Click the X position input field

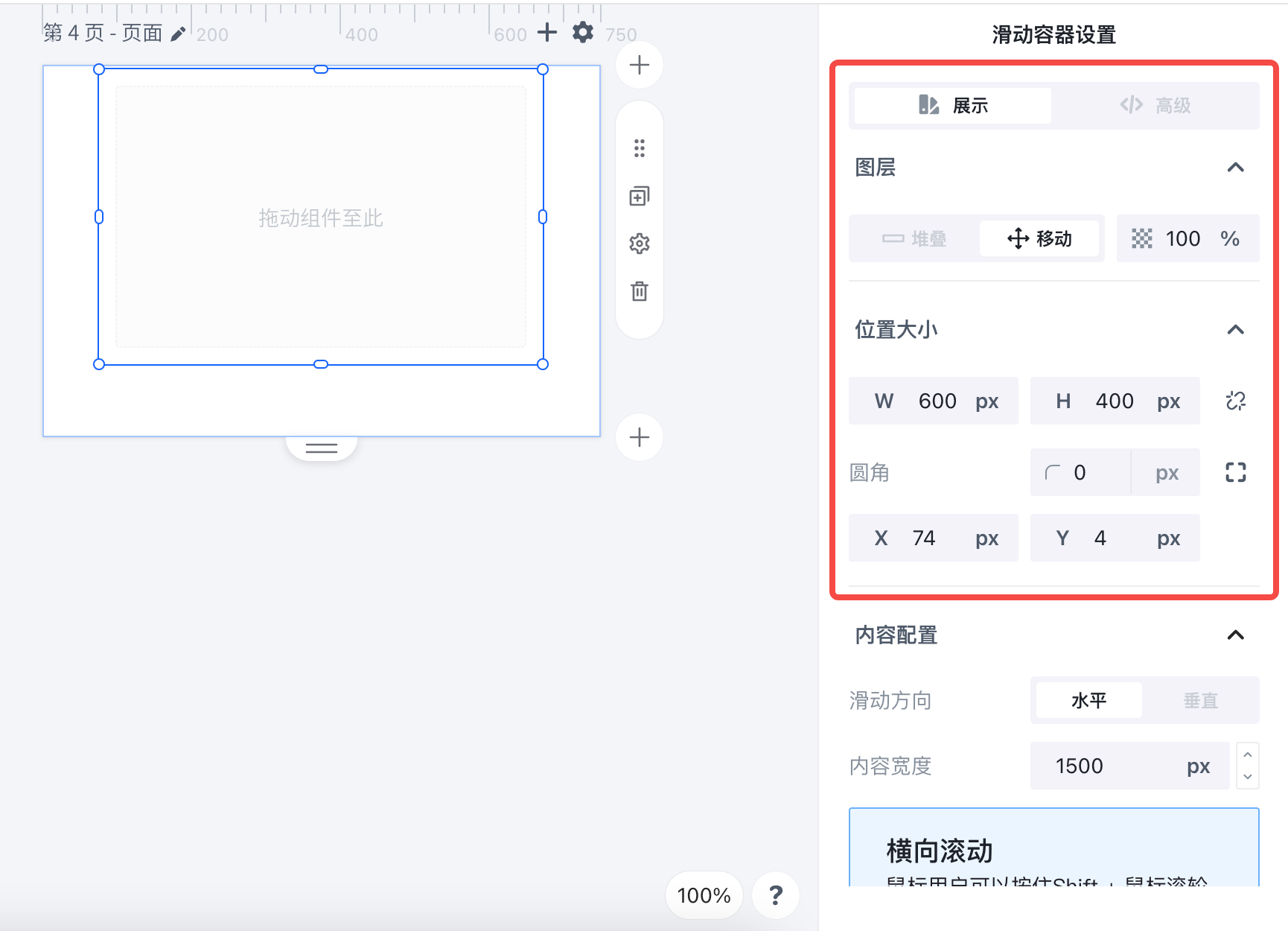(934, 538)
